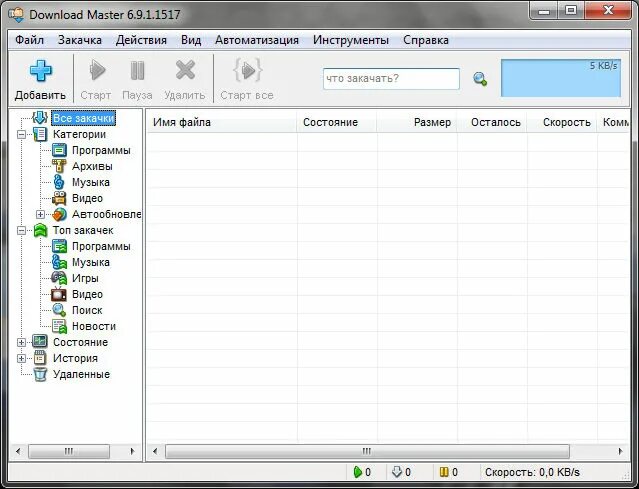Image resolution: width=639 pixels, height=489 pixels.
Task: Click the Пауза toolbar button
Action: (x=137, y=79)
